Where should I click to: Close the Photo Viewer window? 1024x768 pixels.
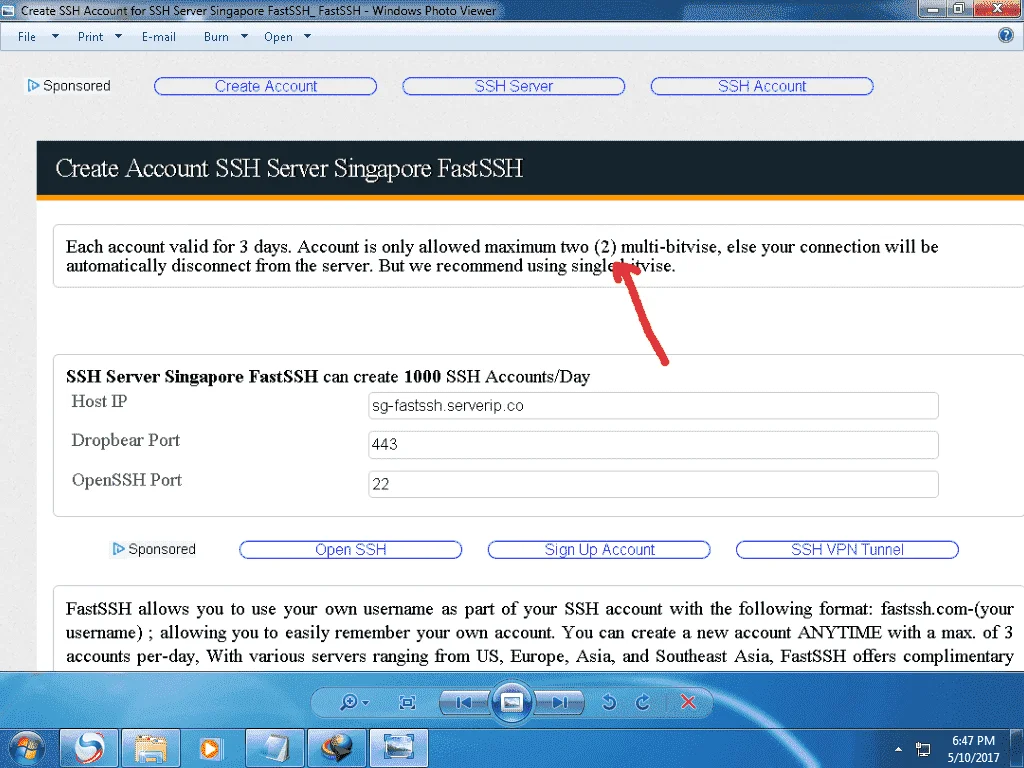[x=997, y=8]
